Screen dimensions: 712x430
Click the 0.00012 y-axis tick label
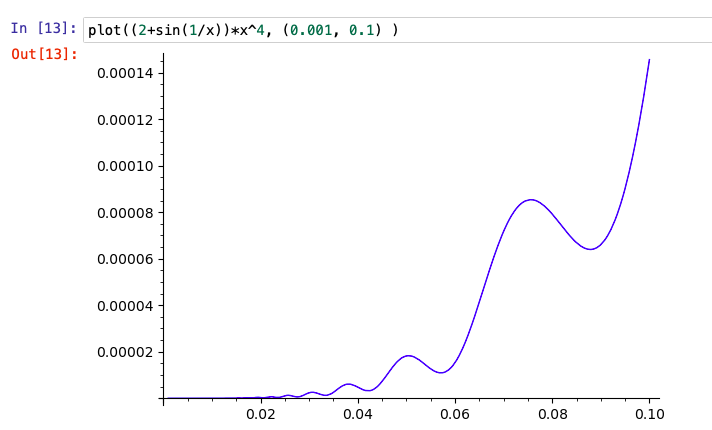click(124, 120)
